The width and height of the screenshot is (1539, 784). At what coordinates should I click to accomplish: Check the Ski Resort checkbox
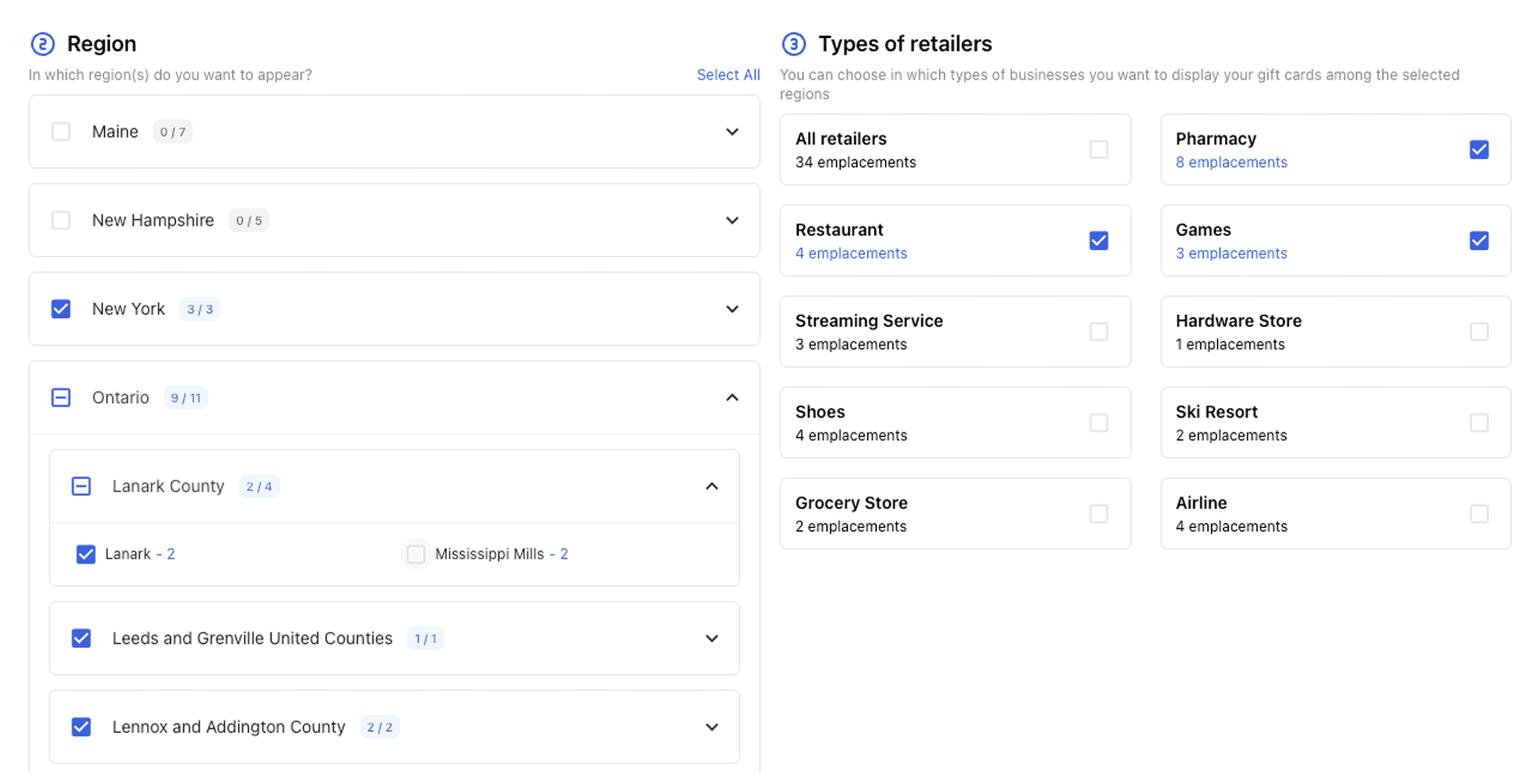click(x=1479, y=422)
